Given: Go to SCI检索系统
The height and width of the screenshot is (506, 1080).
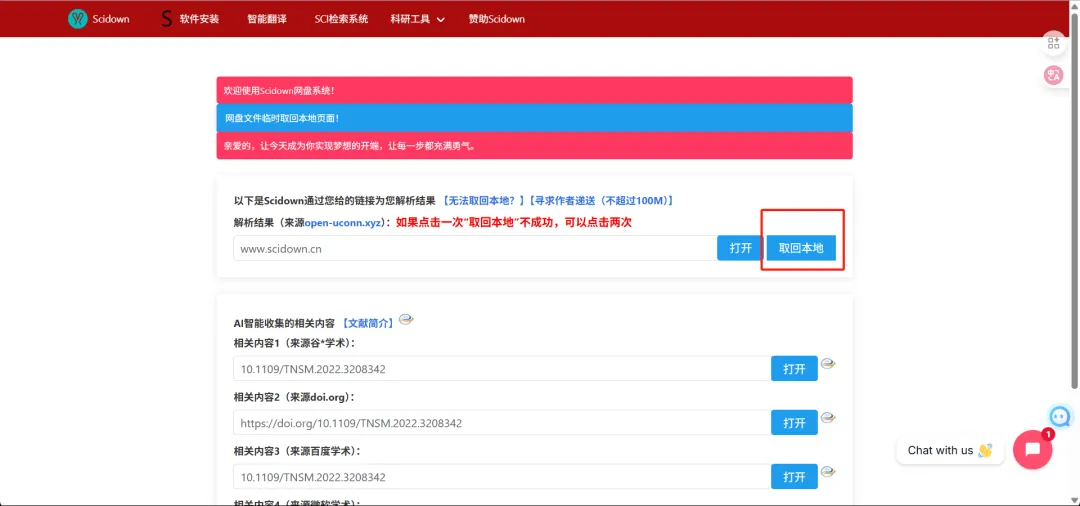Looking at the screenshot, I should (341, 19).
